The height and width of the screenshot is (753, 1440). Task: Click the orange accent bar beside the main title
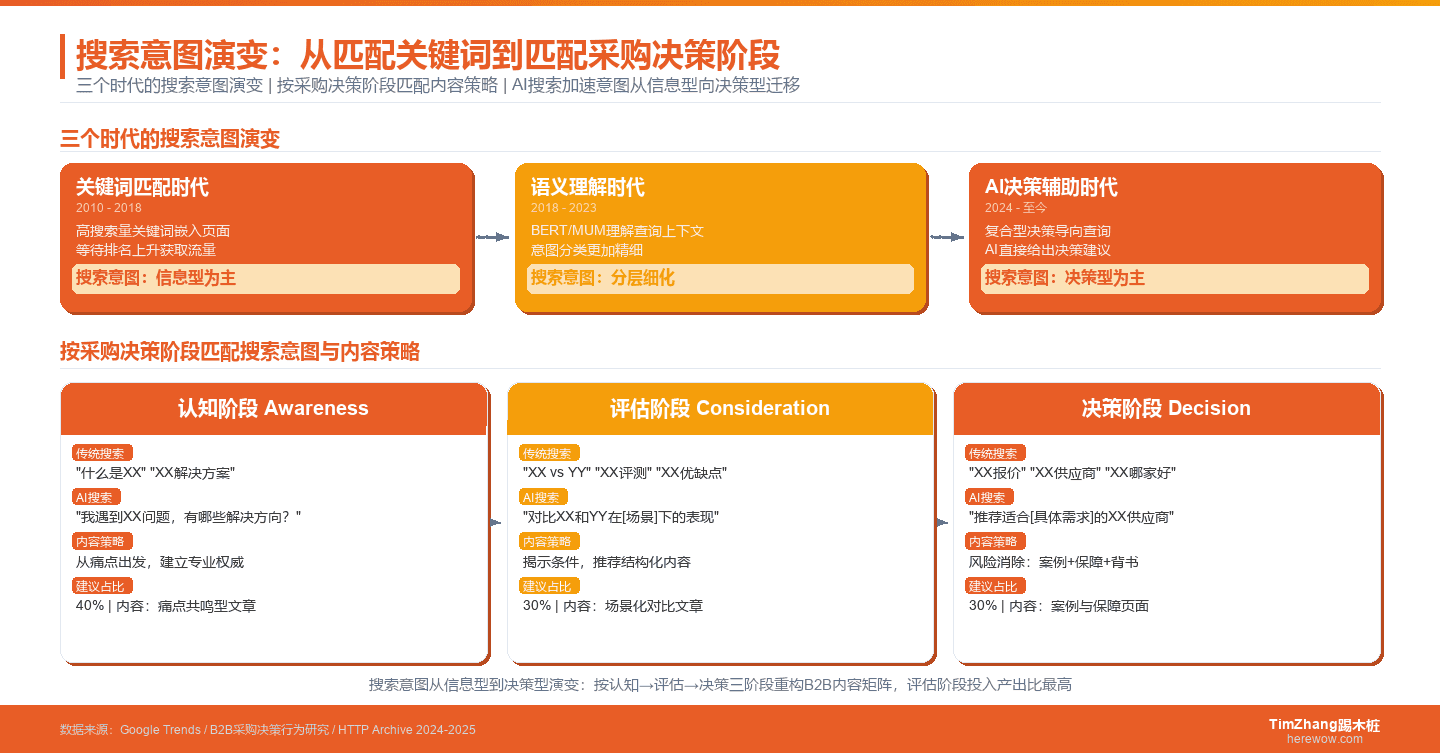64,56
